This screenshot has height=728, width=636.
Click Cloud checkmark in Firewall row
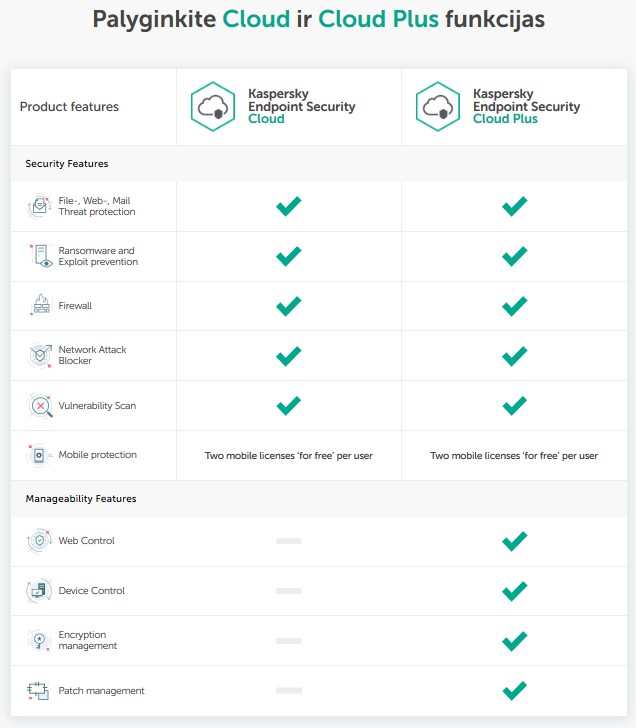289,306
